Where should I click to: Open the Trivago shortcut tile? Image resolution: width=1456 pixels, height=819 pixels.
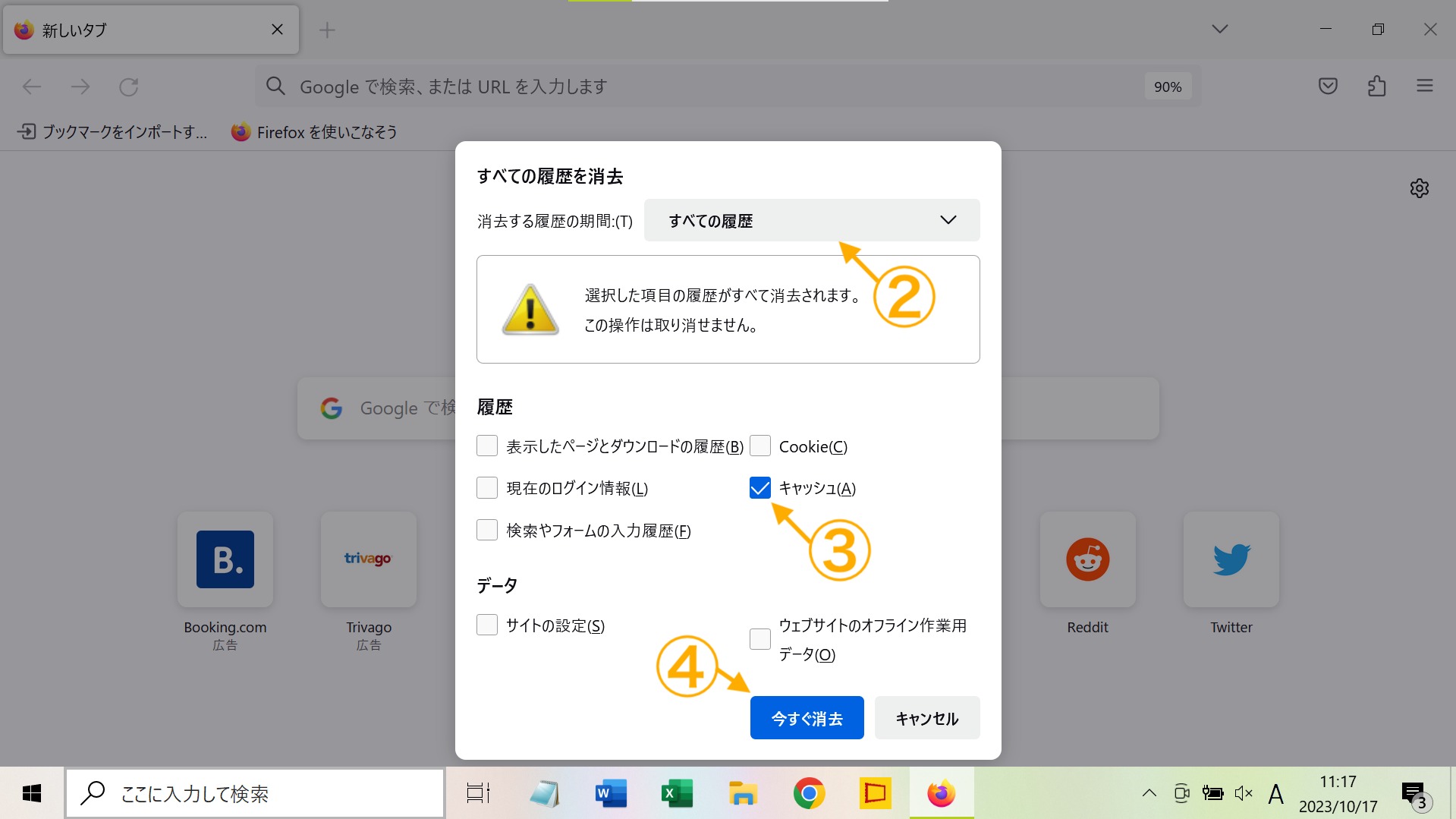click(369, 559)
